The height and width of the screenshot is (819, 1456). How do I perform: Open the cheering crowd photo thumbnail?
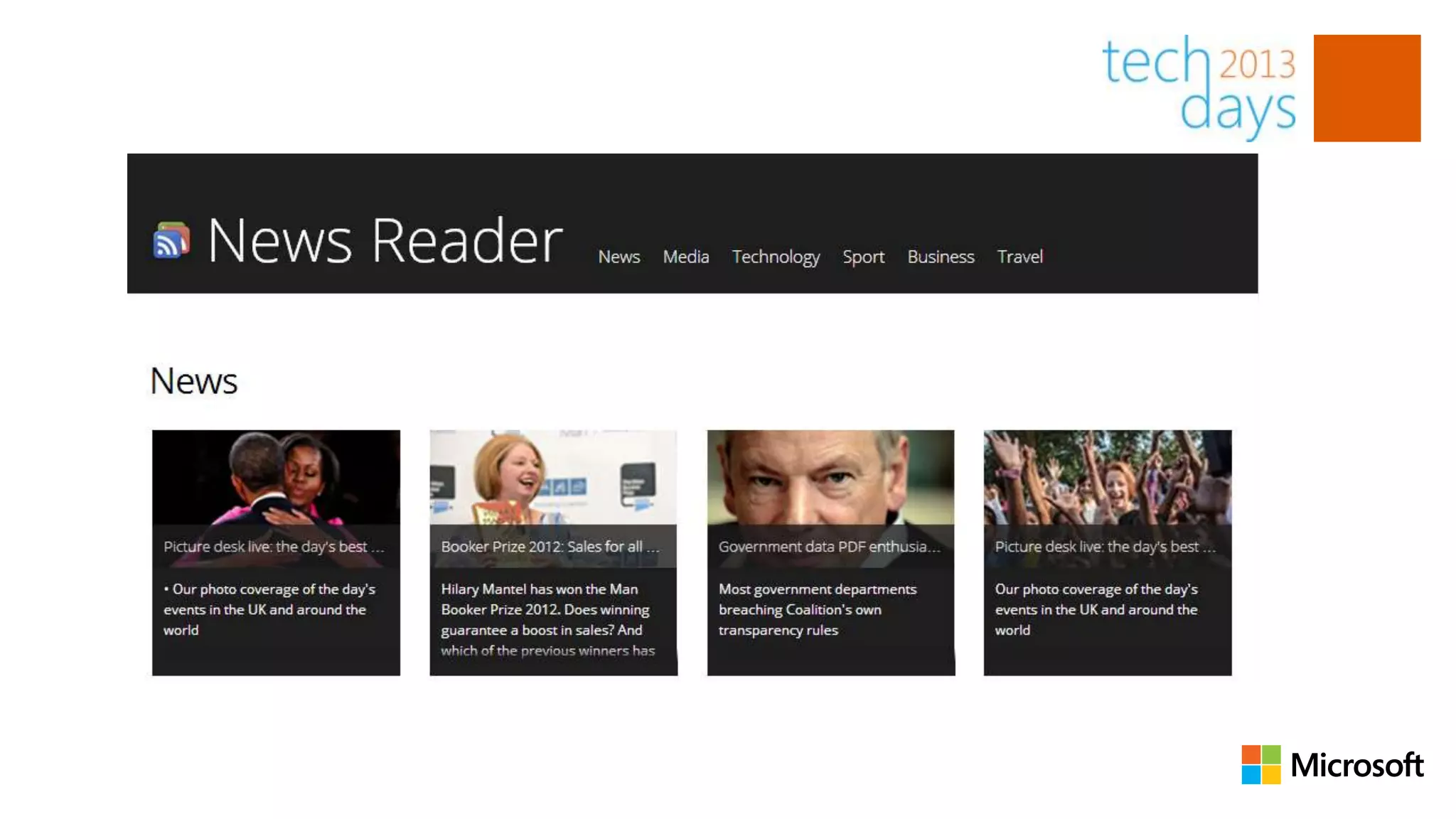pyautogui.click(x=1107, y=478)
